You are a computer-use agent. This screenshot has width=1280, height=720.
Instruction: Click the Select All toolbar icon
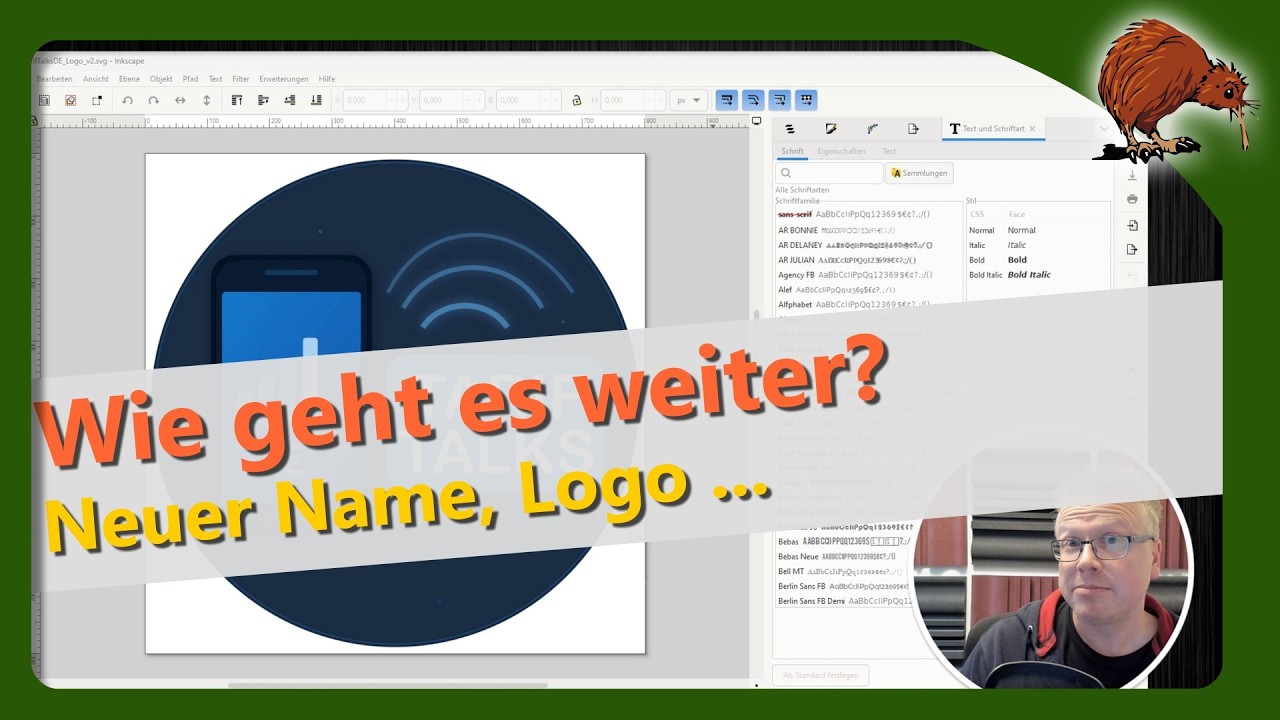click(44, 100)
